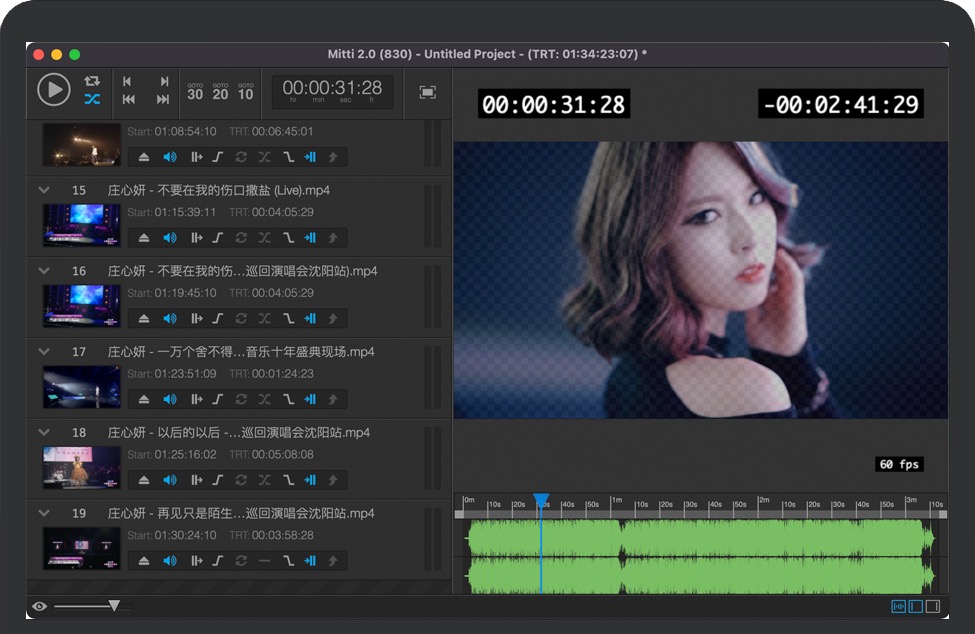Screen dimensions: 975x634
Task: Toggle the loop playlist icon
Action: click(x=92, y=81)
